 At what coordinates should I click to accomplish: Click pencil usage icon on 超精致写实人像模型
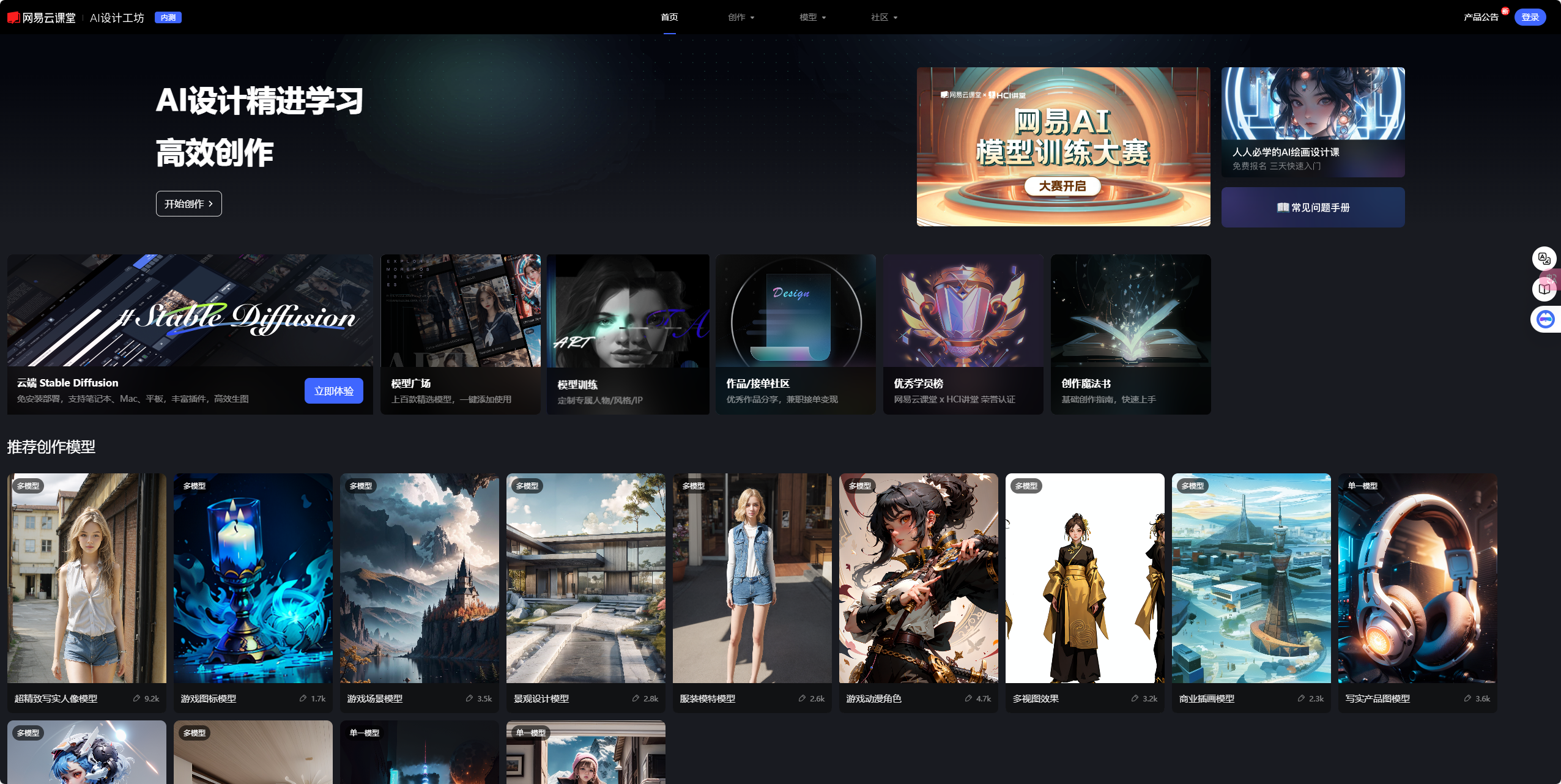tap(136, 698)
